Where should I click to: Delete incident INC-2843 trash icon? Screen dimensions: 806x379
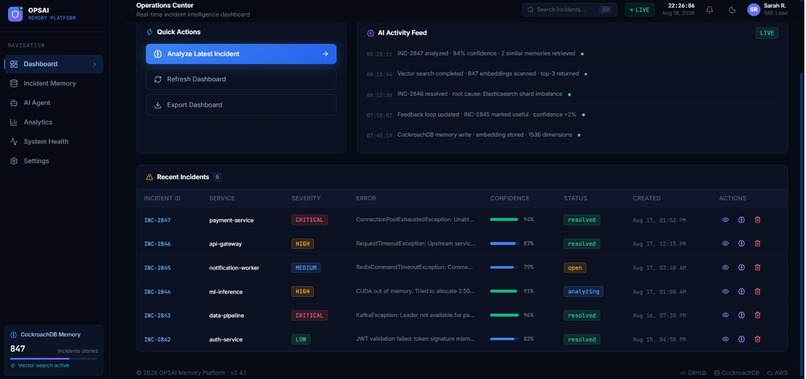[x=757, y=315]
